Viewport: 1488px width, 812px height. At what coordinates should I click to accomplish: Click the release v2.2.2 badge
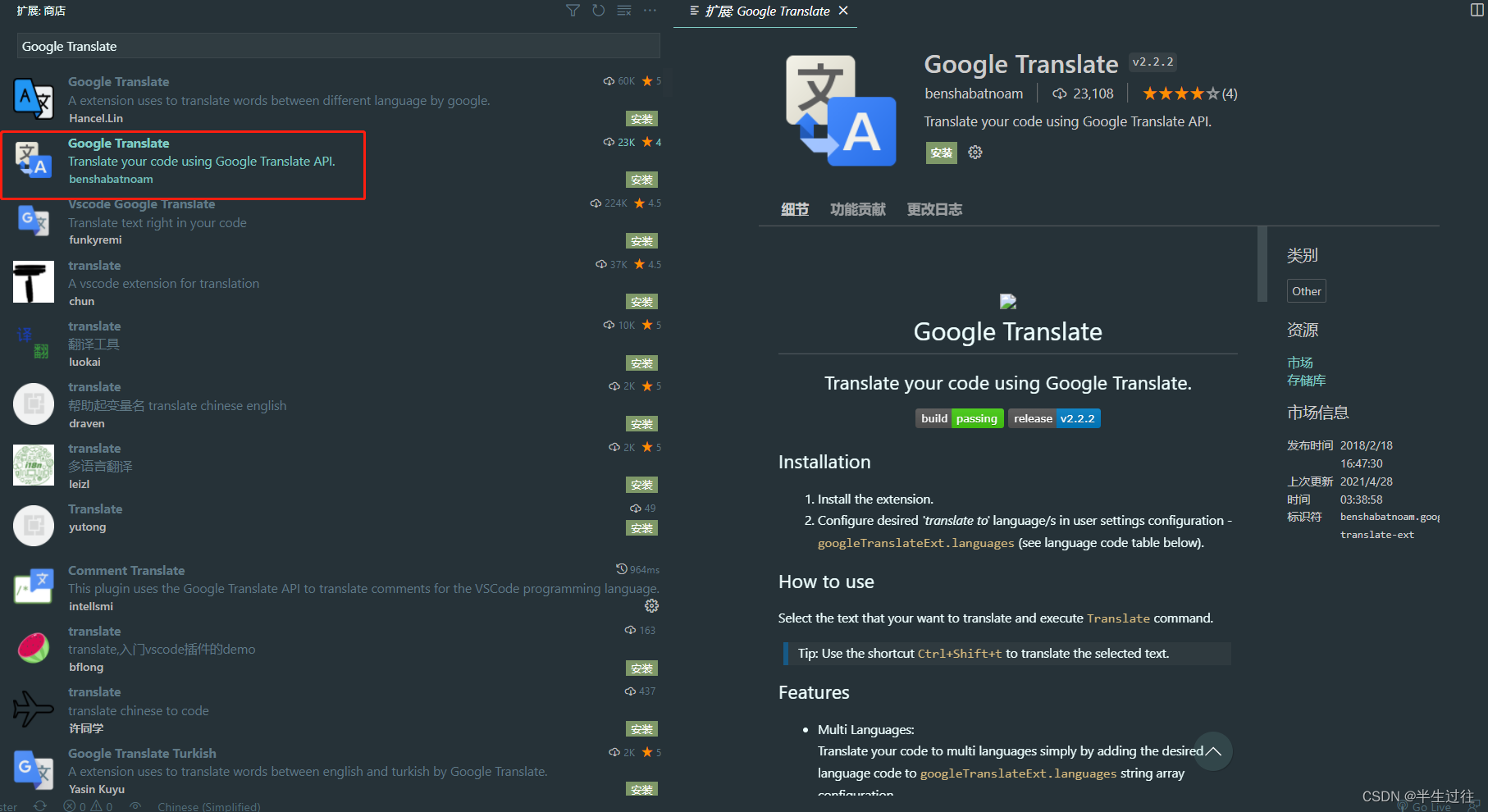[1054, 418]
